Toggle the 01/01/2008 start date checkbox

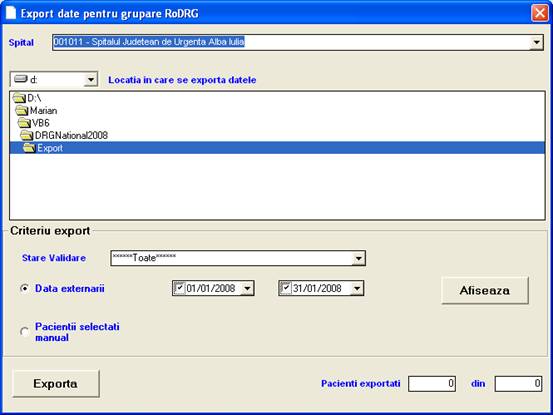point(180,288)
